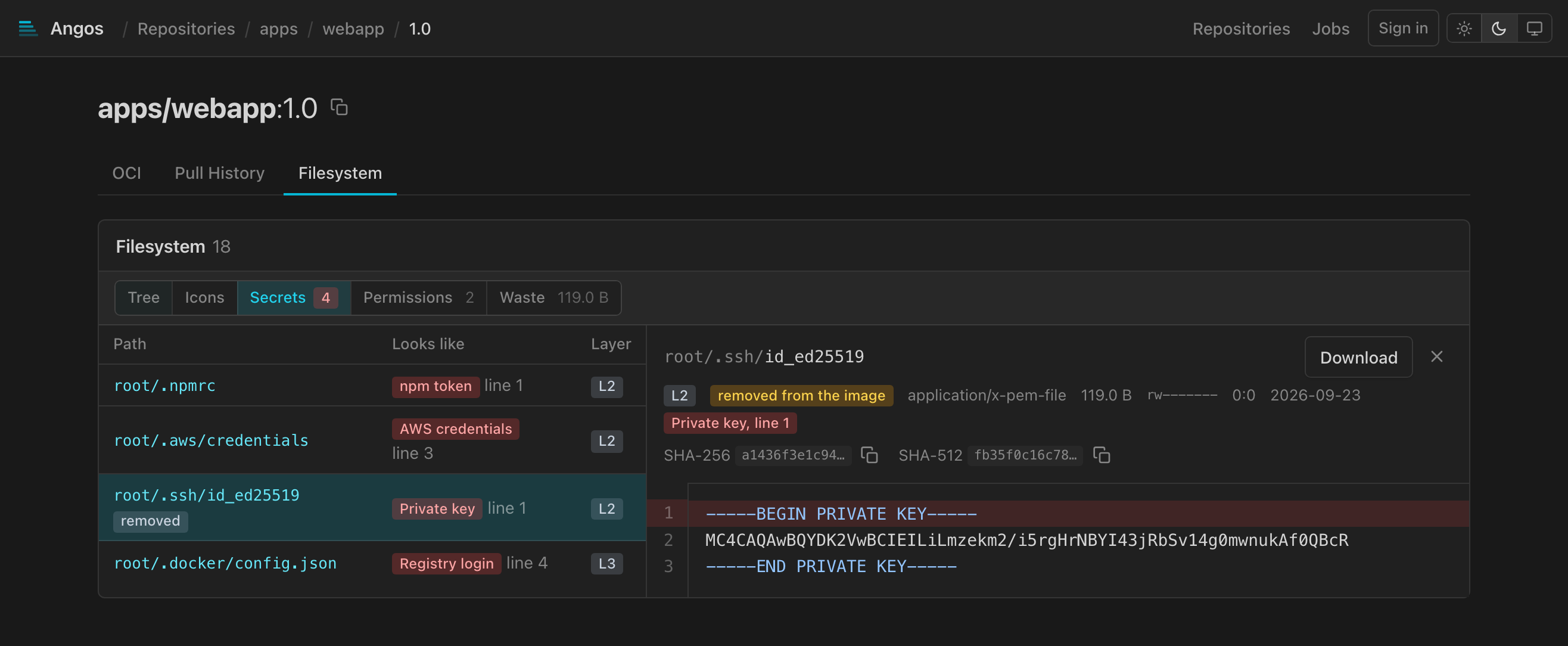Show the Icons view
Screen dimensions: 1568x646
tap(204, 298)
